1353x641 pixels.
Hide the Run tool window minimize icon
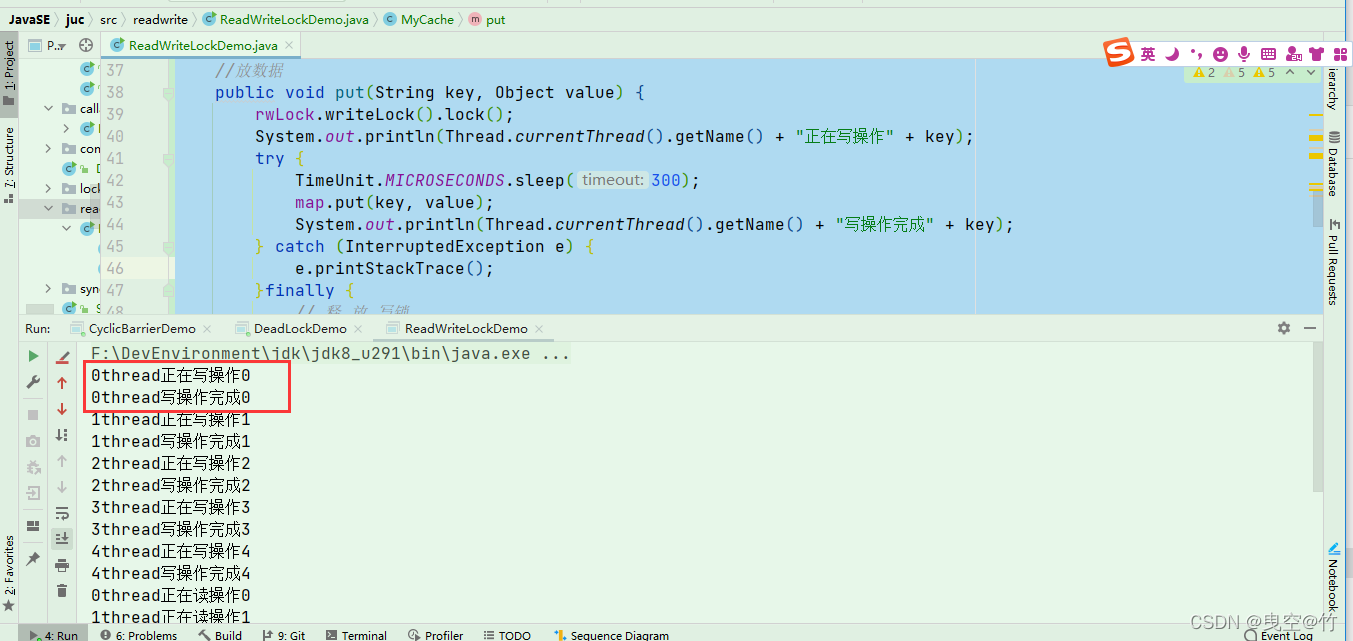point(1309,328)
